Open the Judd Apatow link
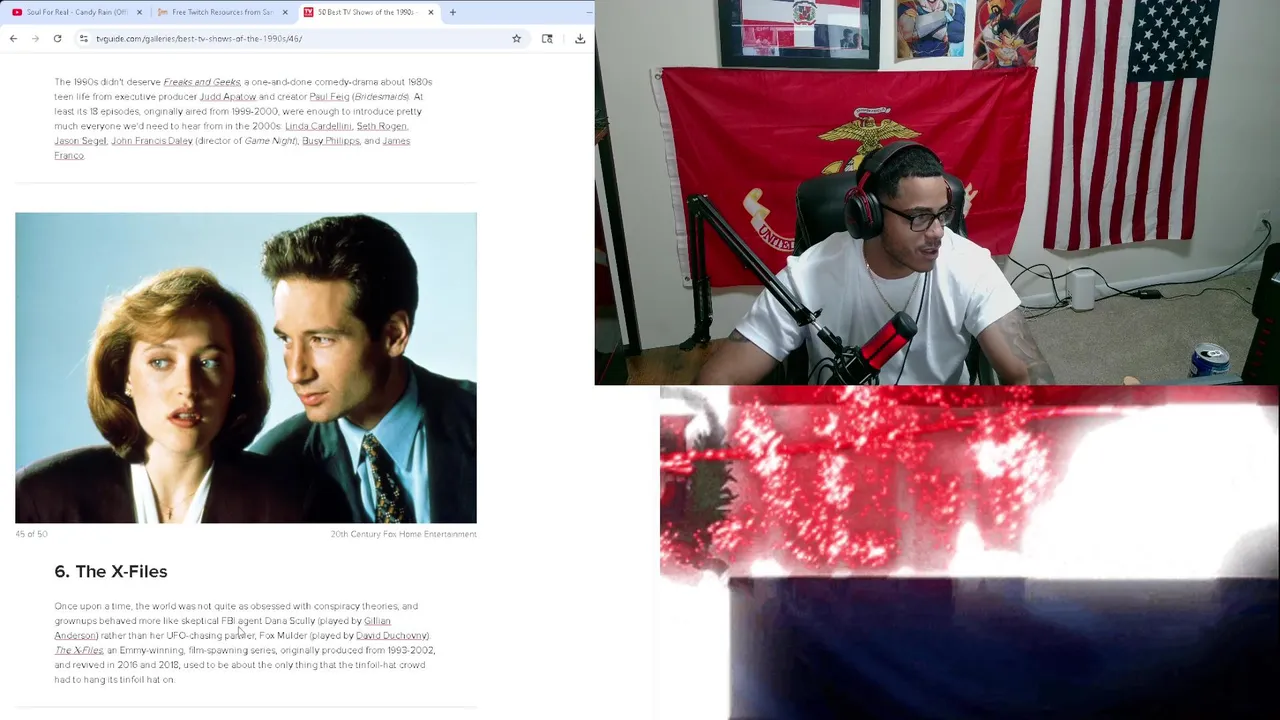 coord(228,97)
